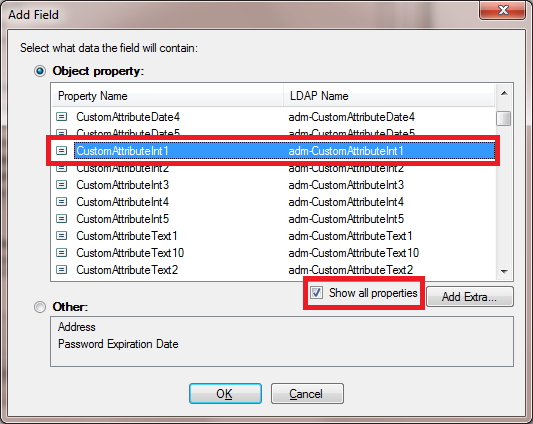The height and width of the screenshot is (424, 533).
Task: Click the icon beside CustomAttributeText1
Action: [62, 236]
